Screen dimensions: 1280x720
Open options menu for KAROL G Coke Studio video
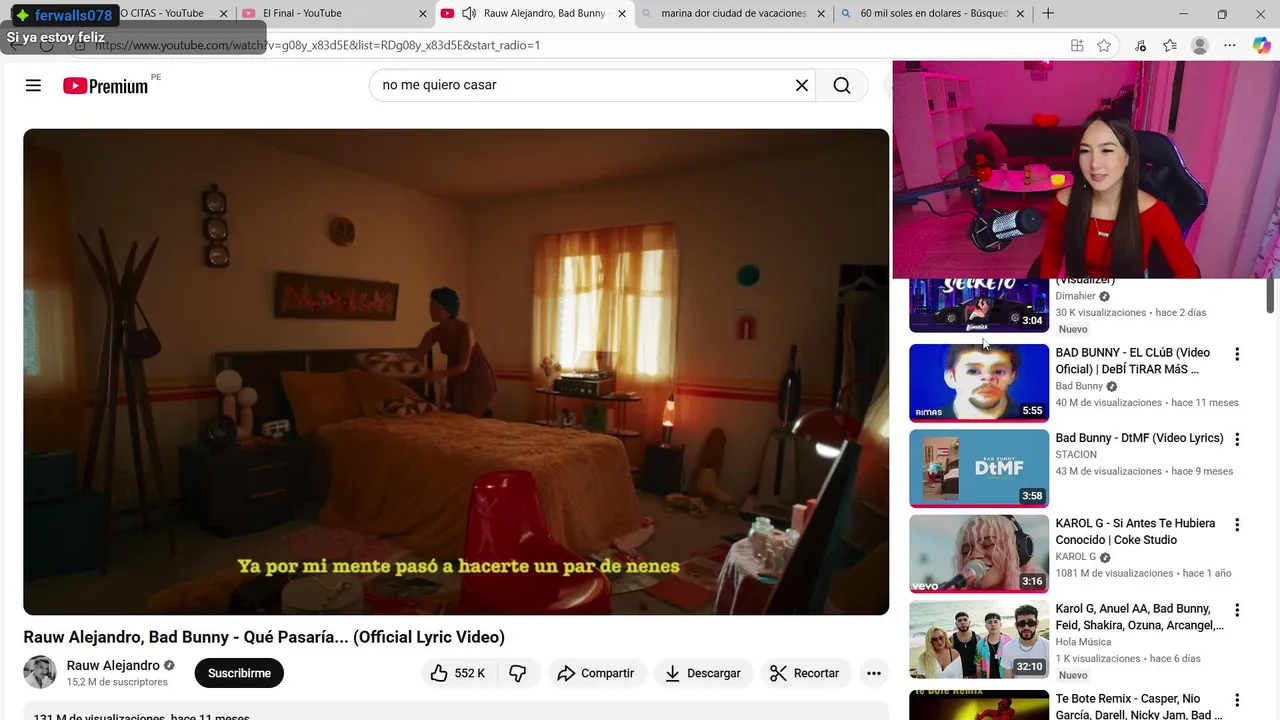point(1237,525)
